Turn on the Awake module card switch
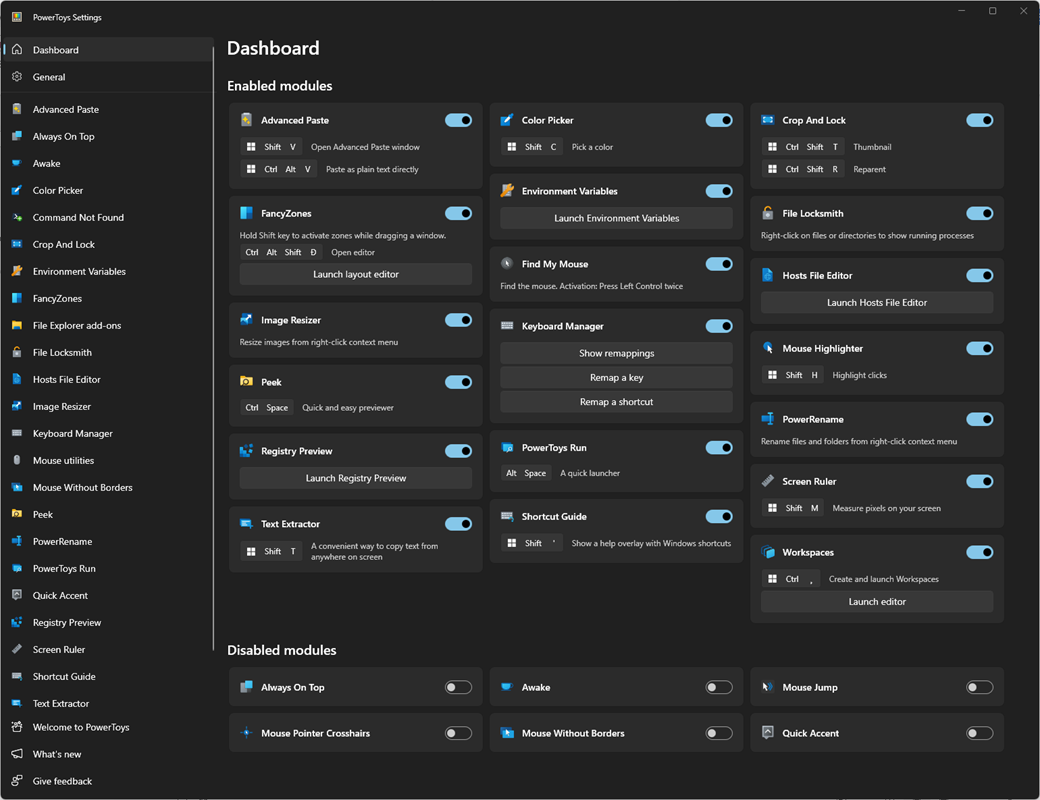This screenshot has width=1040, height=800. pyautogui.click(x=719, y=687)
